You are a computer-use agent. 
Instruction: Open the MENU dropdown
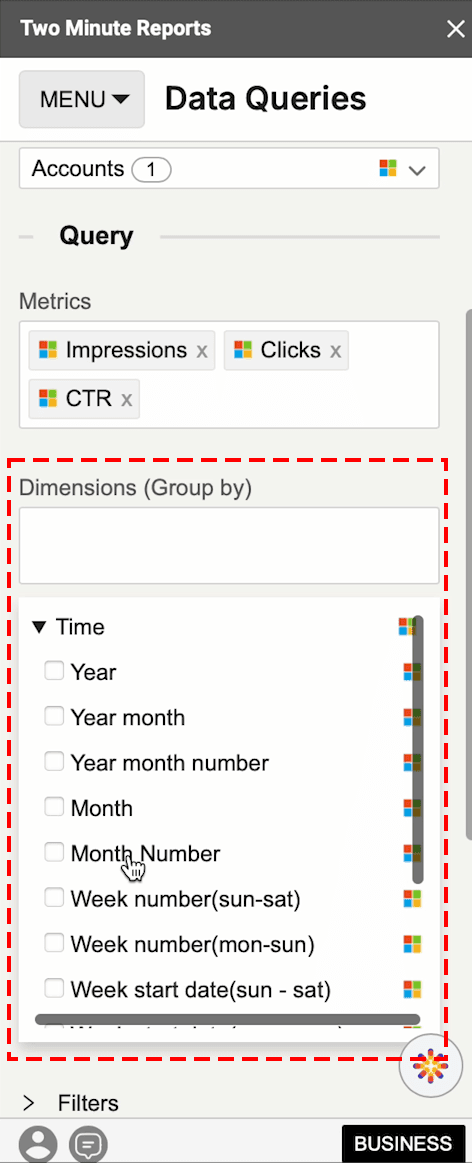(82, 99)
